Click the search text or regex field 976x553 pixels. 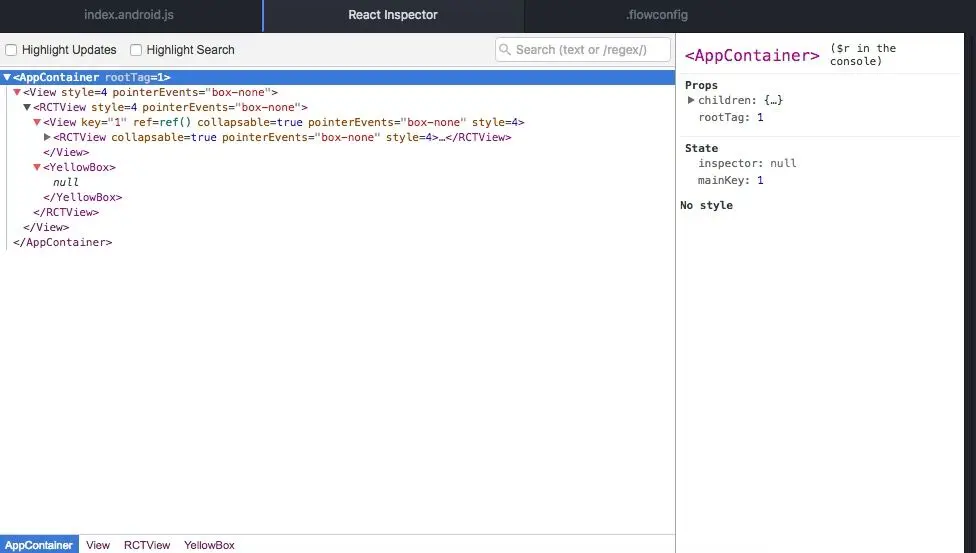pos(583,50)
